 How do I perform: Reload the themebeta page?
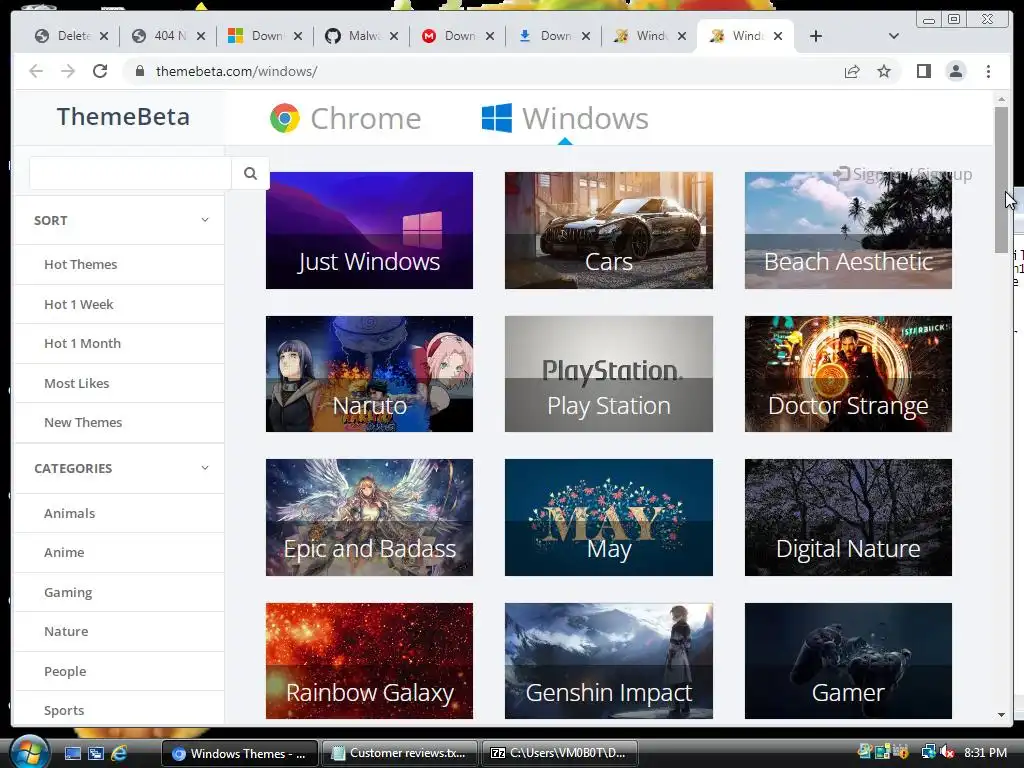[100, 71]
